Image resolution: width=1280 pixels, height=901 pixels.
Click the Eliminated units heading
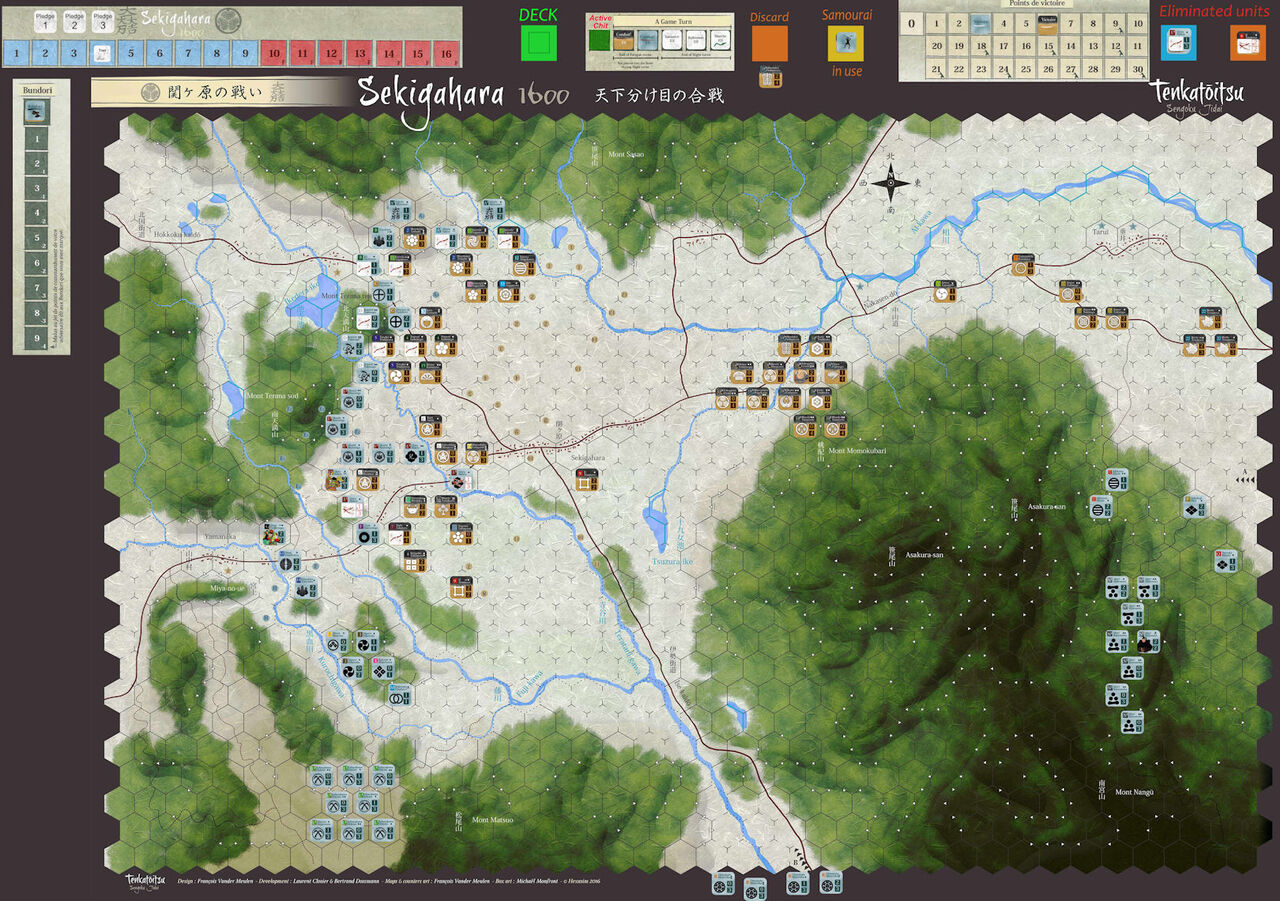click(1214, 11)
